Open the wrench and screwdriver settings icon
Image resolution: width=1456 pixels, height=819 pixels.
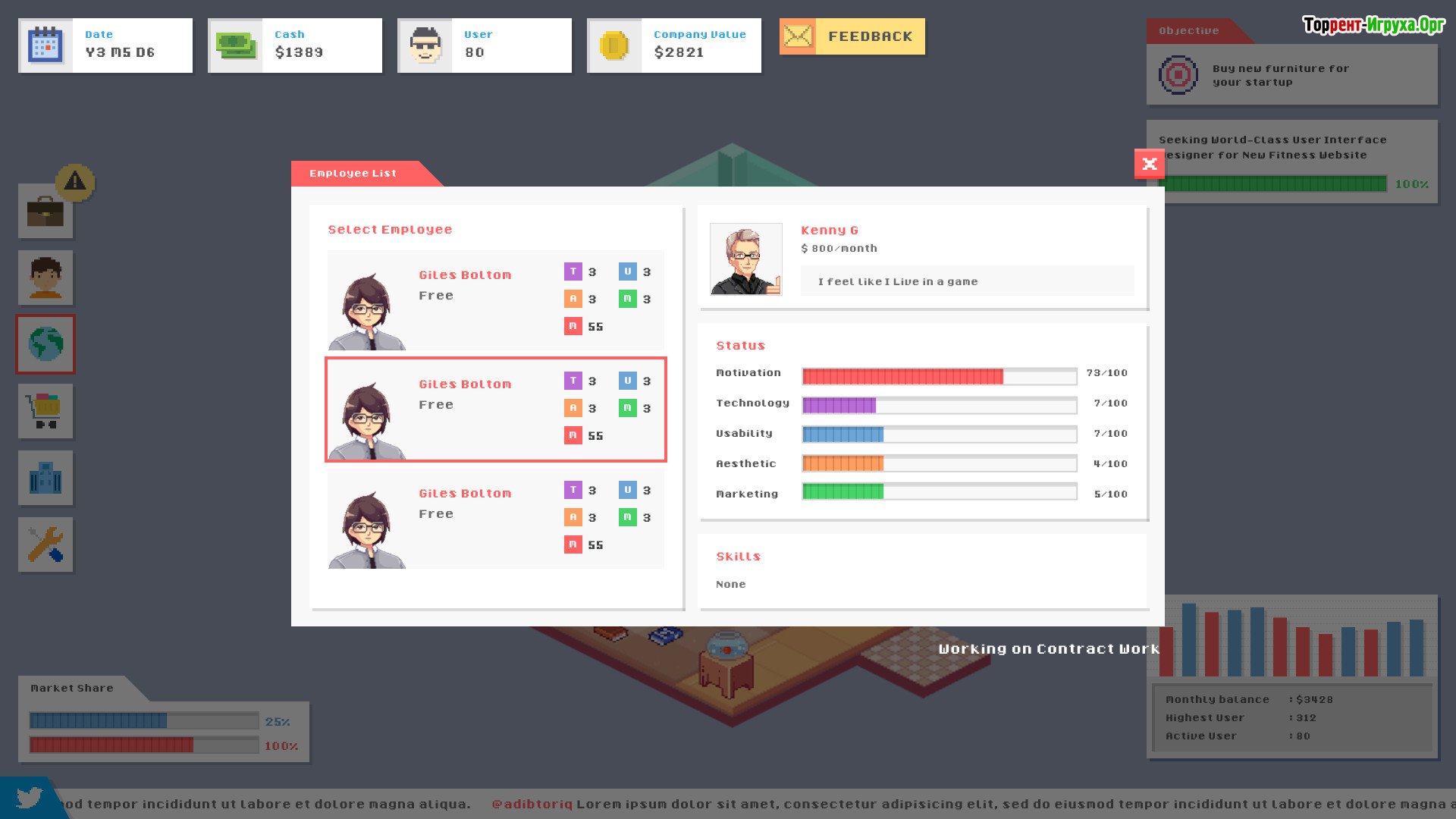tap(45, 544)
